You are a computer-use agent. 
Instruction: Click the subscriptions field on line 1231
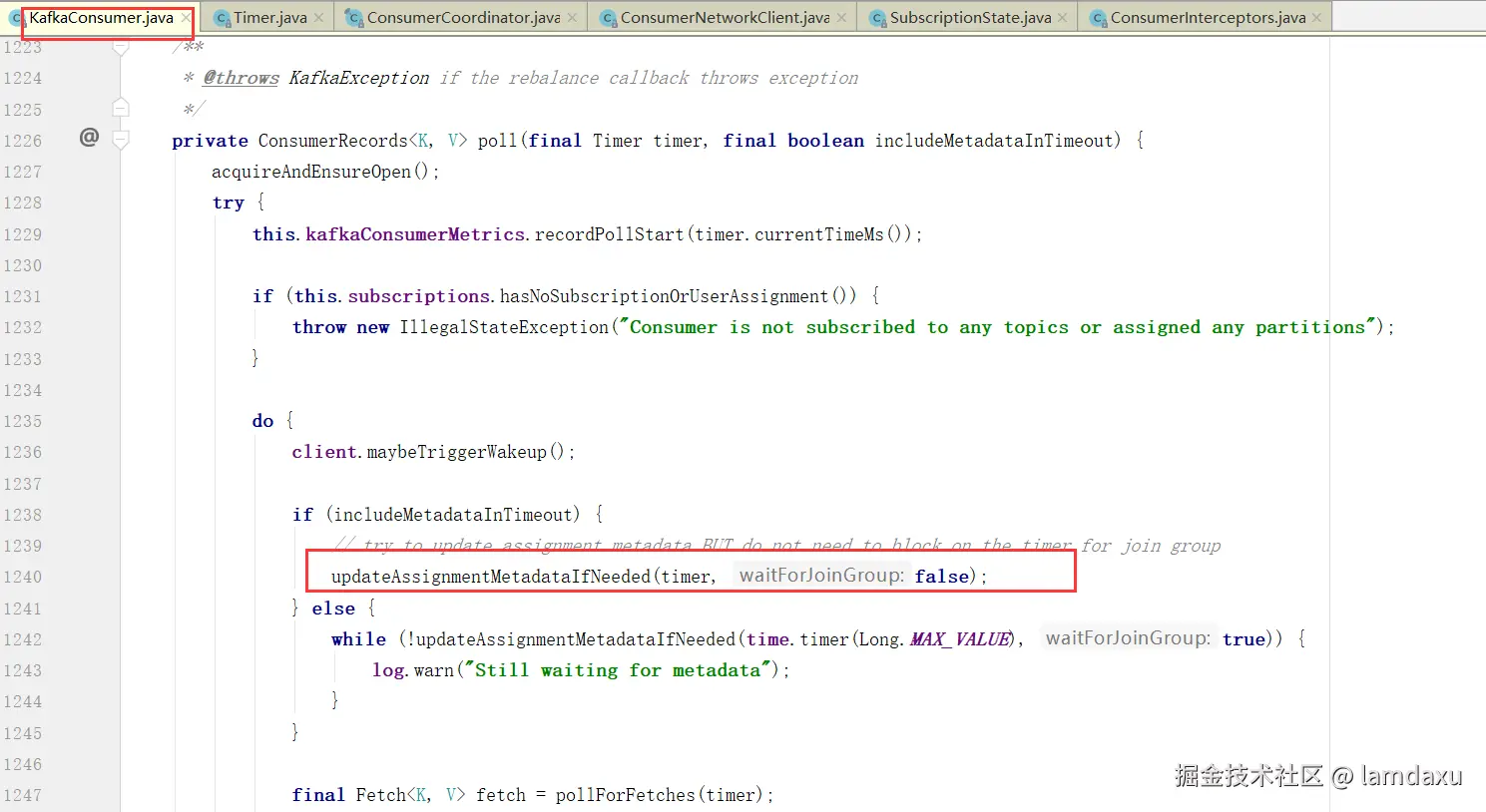[x=418, y=296]
